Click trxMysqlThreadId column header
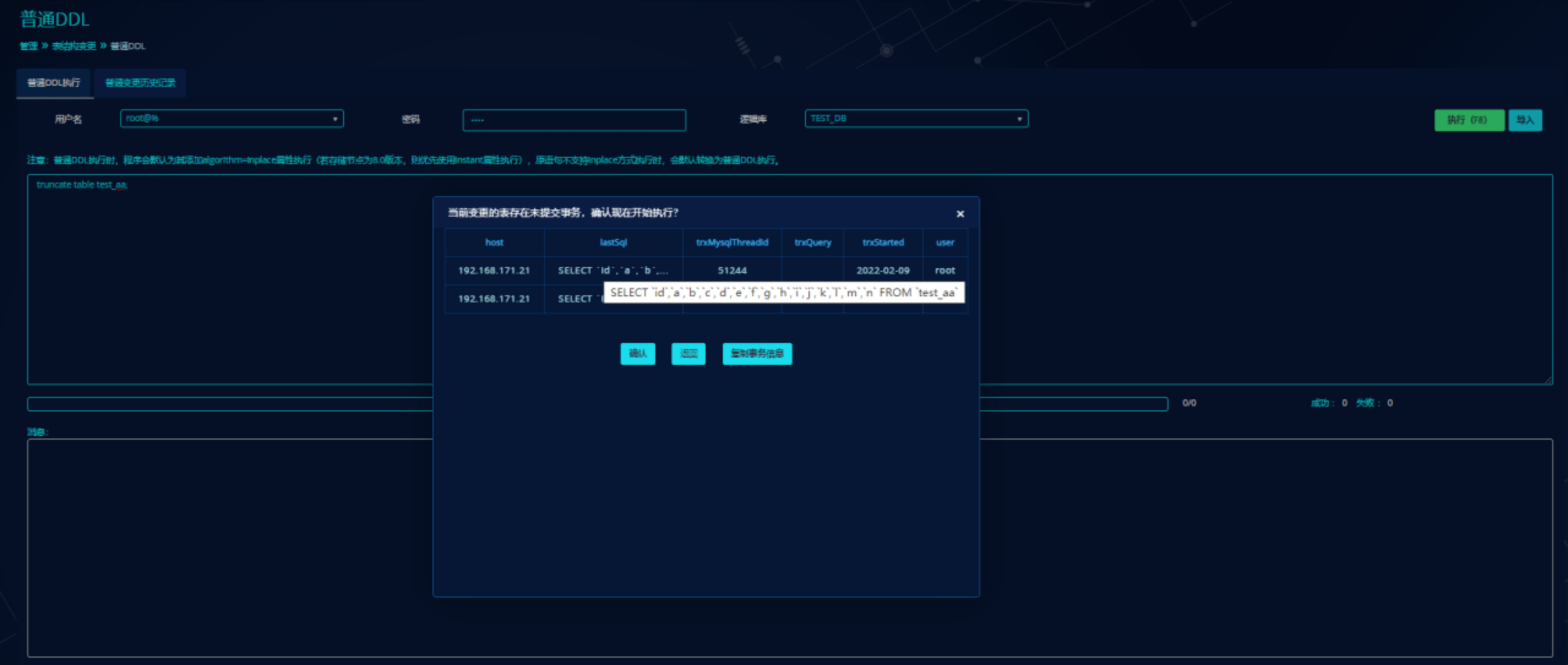Viewport: 1568px width, 665px height. coord(731,242)
